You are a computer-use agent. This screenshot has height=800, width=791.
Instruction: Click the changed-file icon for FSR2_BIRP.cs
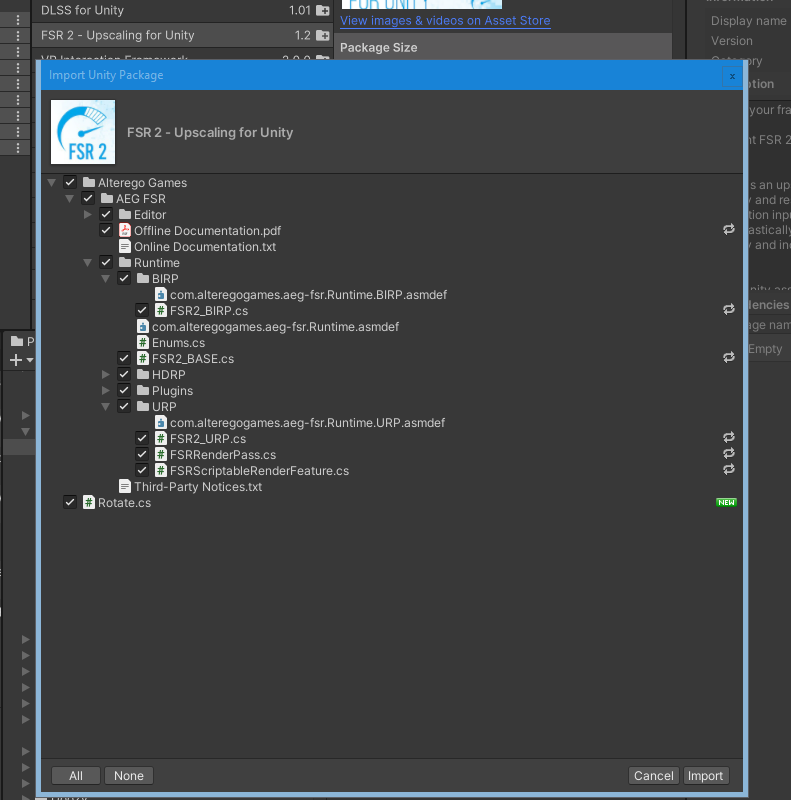pyautogui.click(x=729, y=309)
